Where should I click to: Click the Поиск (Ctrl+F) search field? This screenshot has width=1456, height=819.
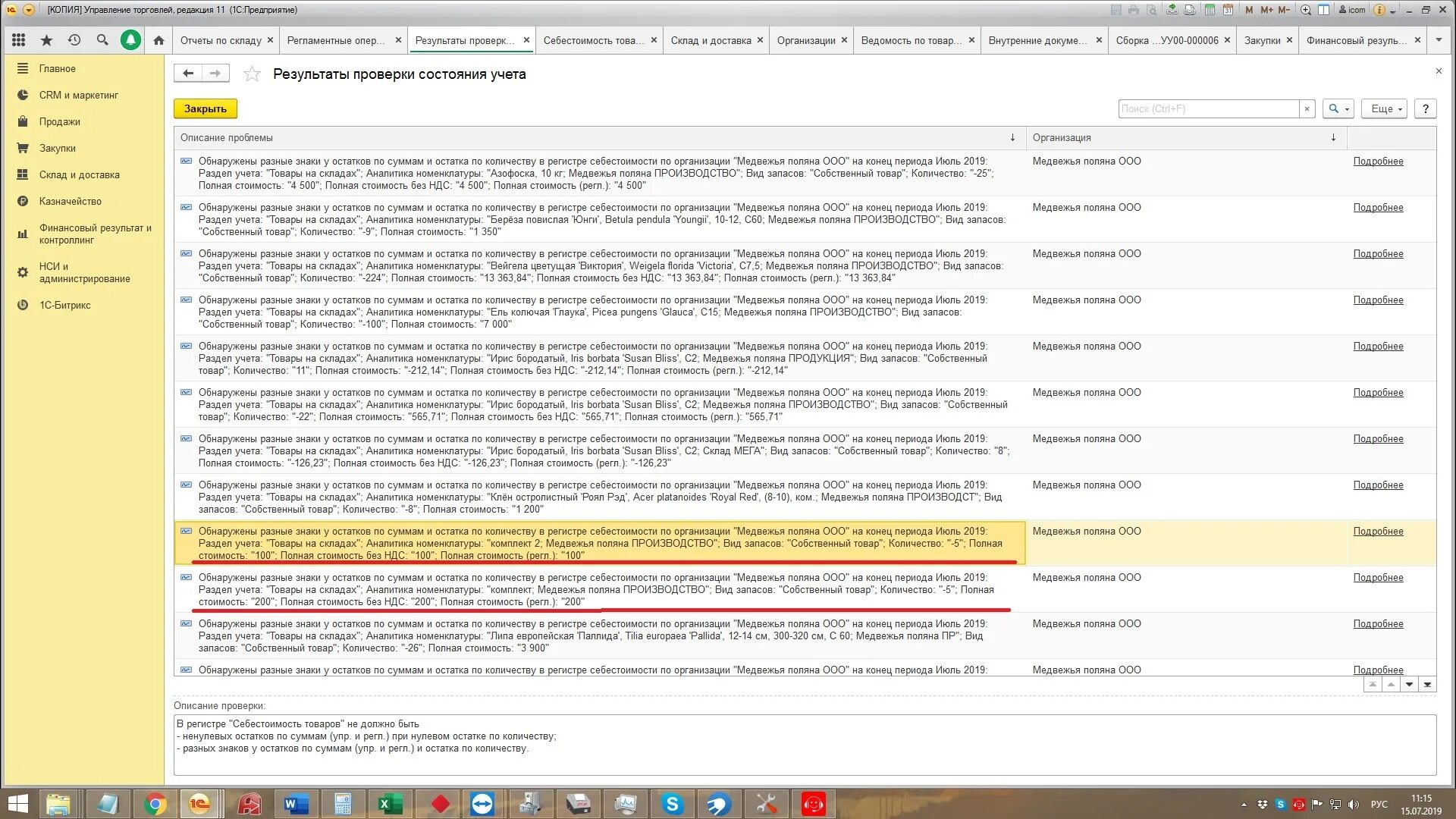pyautogui.click(x=1208, y=109)
